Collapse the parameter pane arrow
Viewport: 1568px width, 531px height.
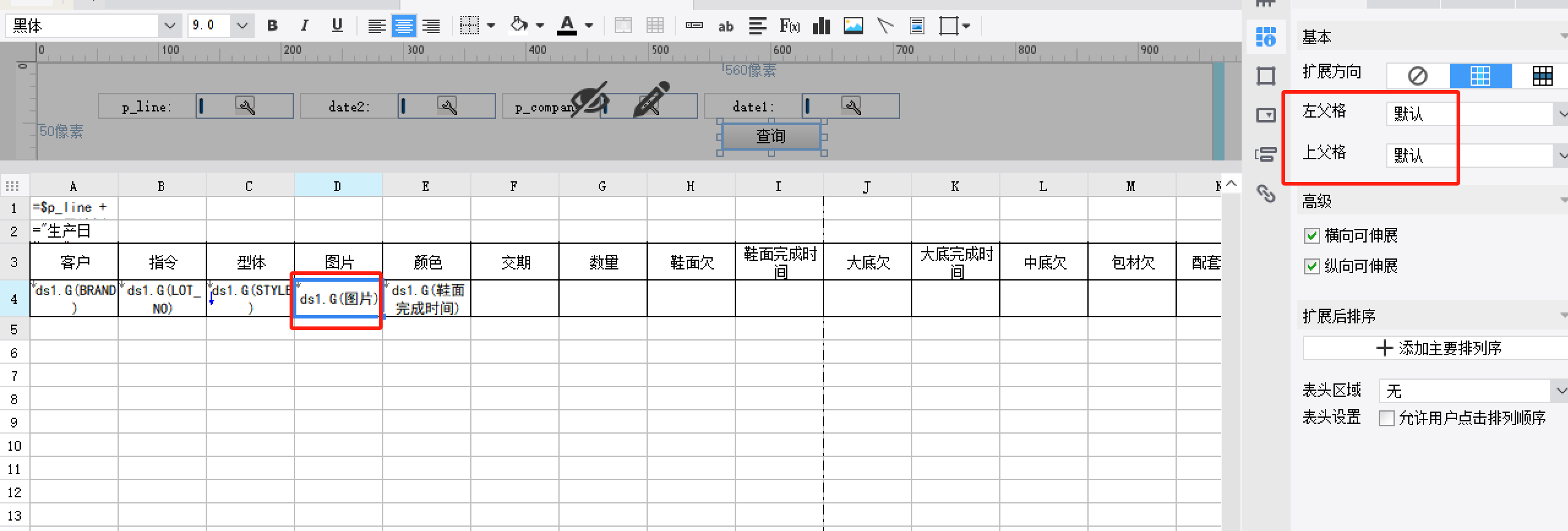1231,184
